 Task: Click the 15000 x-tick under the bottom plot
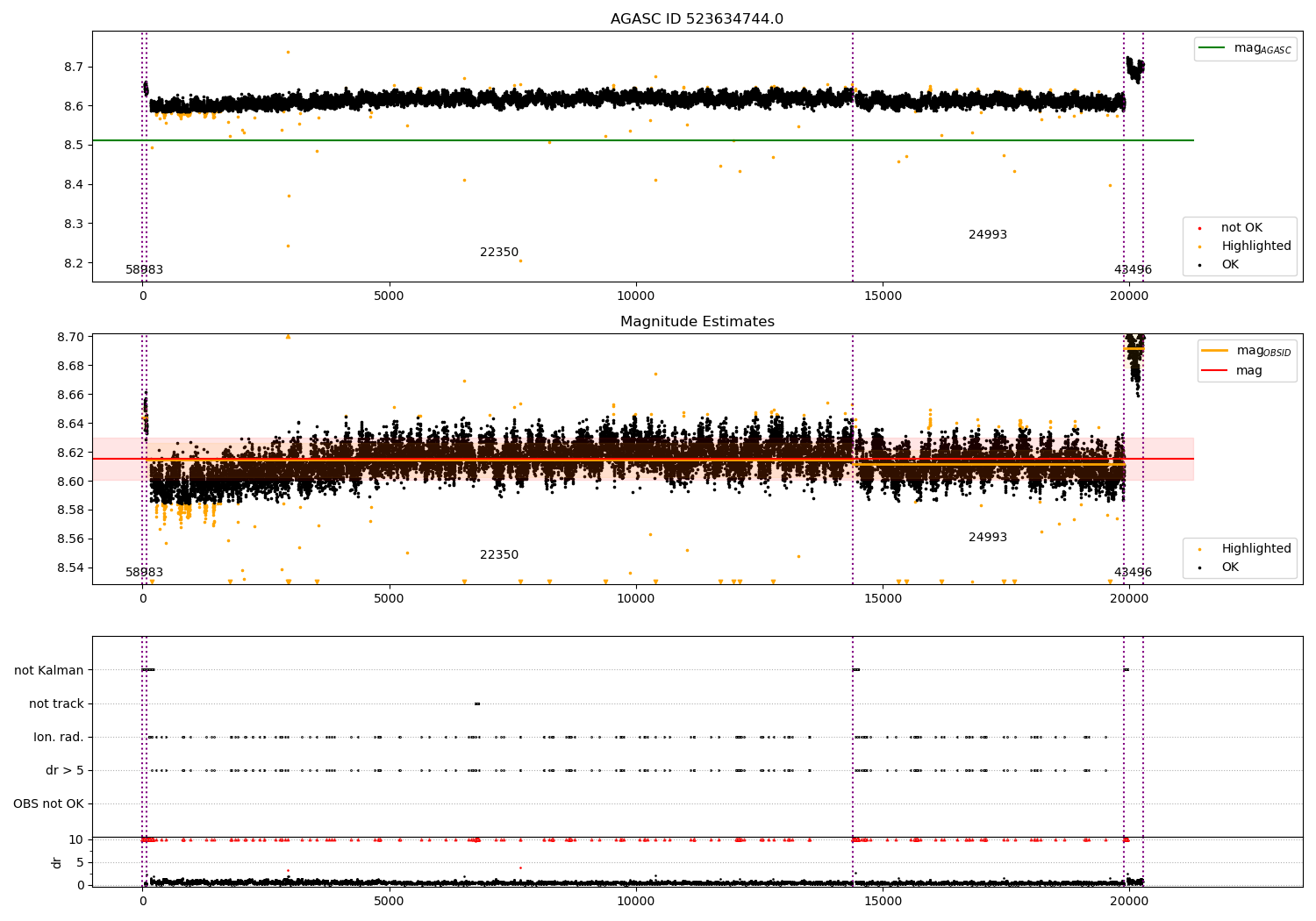[x=883, y=901]
